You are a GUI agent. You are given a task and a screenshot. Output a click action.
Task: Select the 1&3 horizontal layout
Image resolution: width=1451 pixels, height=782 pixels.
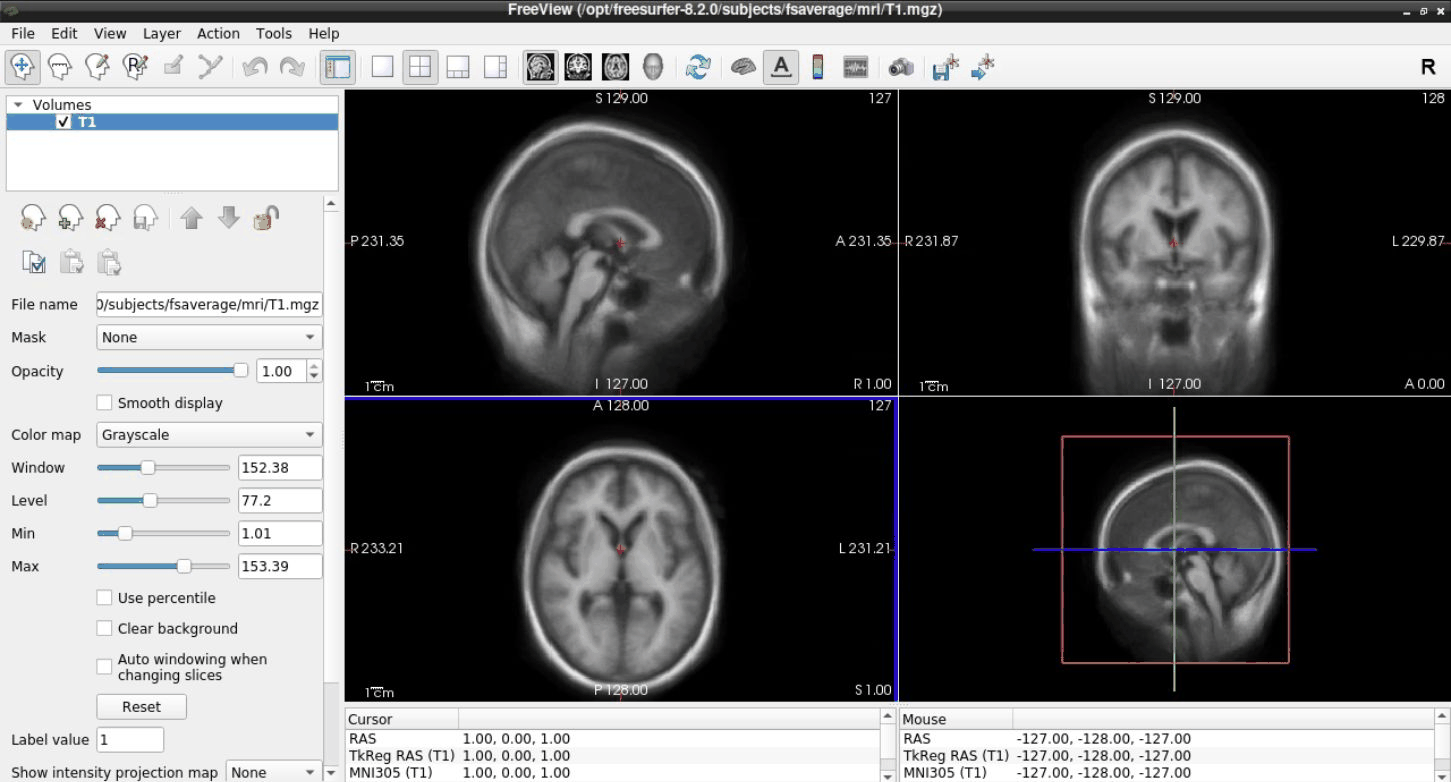click(458, 67)
